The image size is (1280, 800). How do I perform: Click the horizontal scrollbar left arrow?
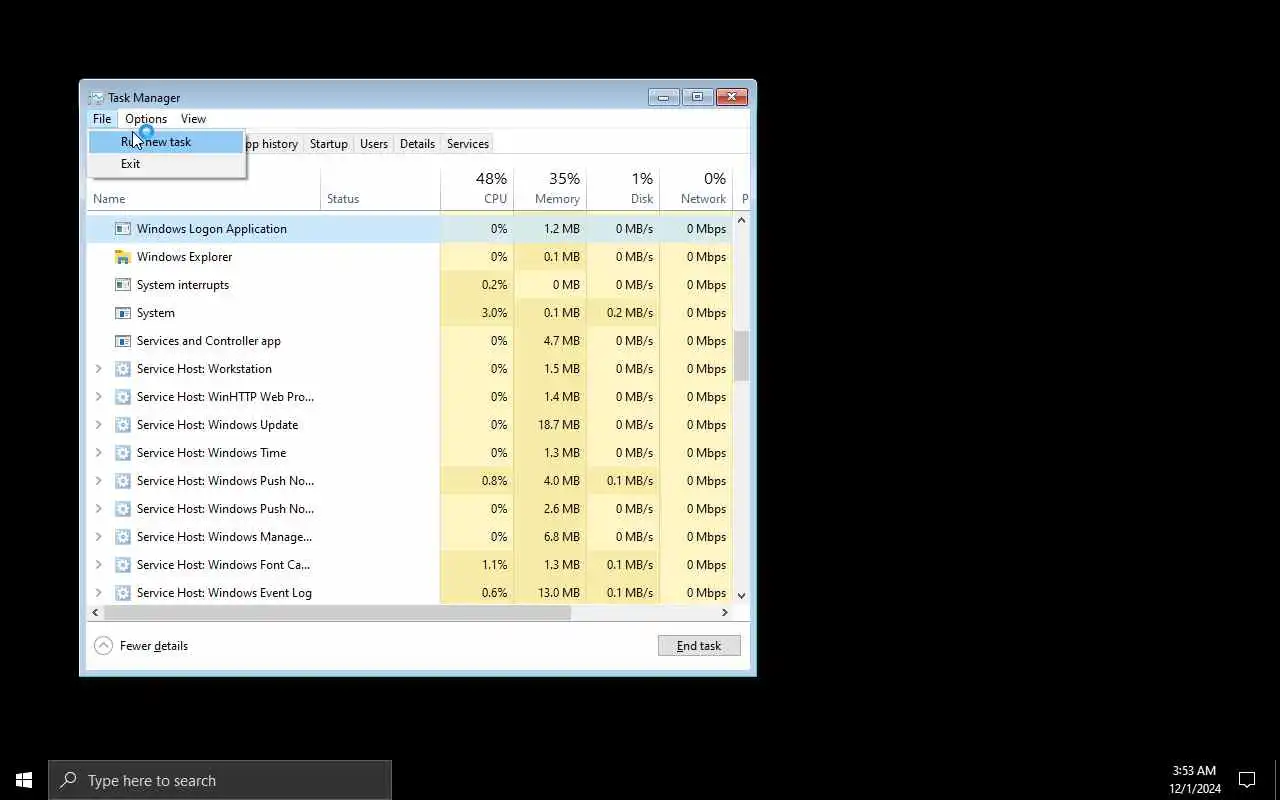(96, 612)
